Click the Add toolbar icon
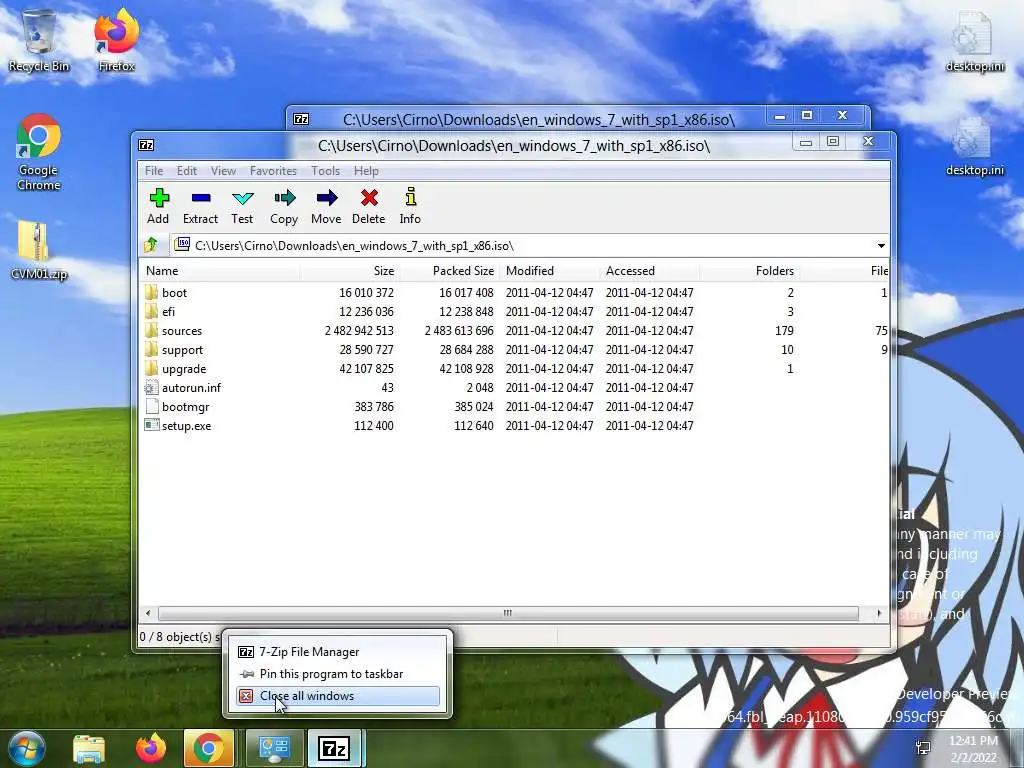This screenshot has height=768, width=1024. [159, 198]
